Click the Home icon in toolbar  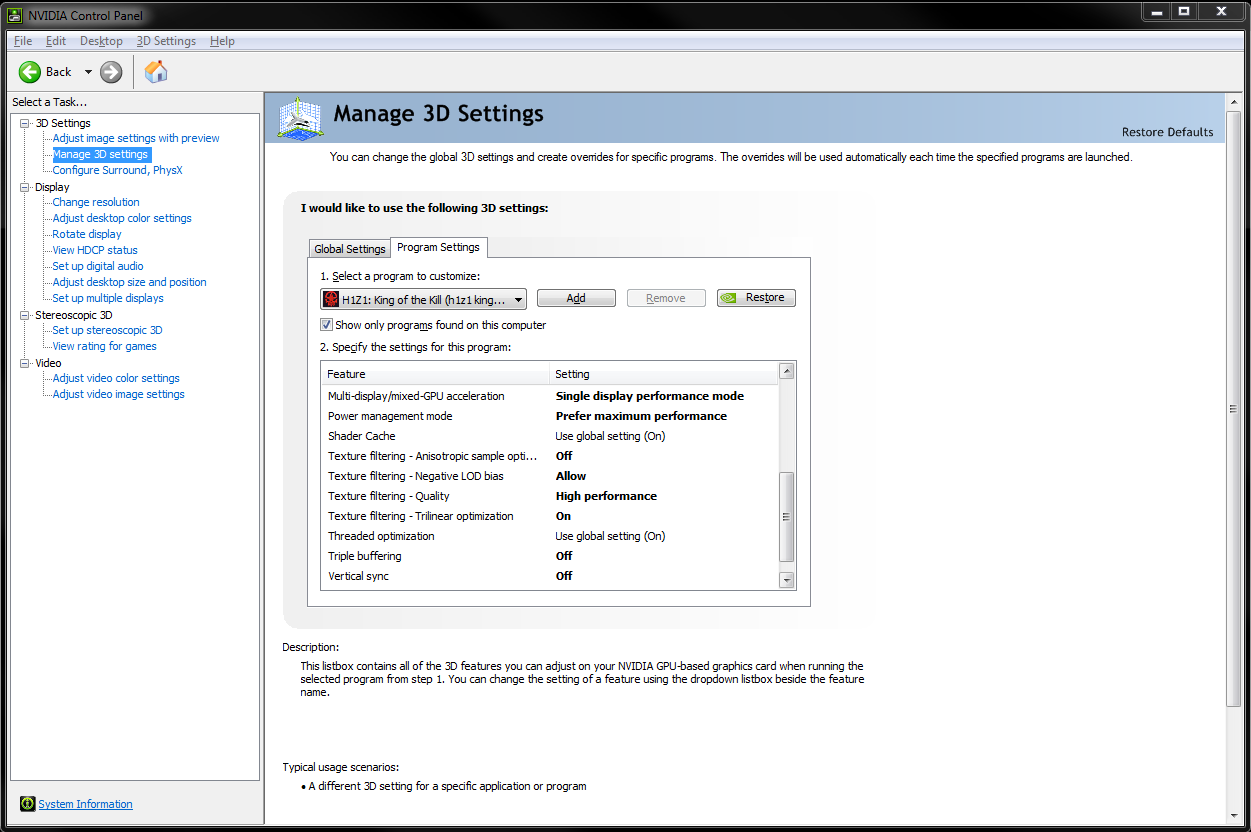(156, 71)
